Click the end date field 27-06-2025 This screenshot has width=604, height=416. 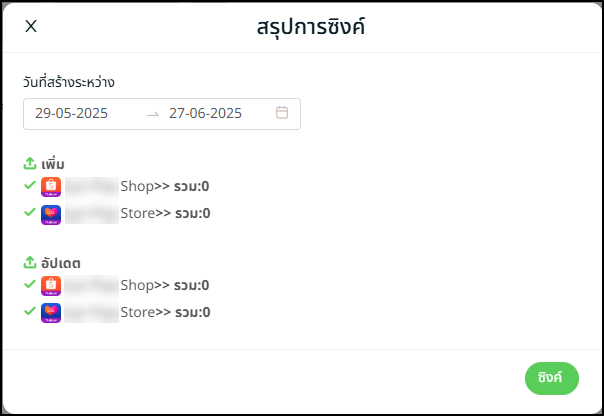(x=205, y=114)
